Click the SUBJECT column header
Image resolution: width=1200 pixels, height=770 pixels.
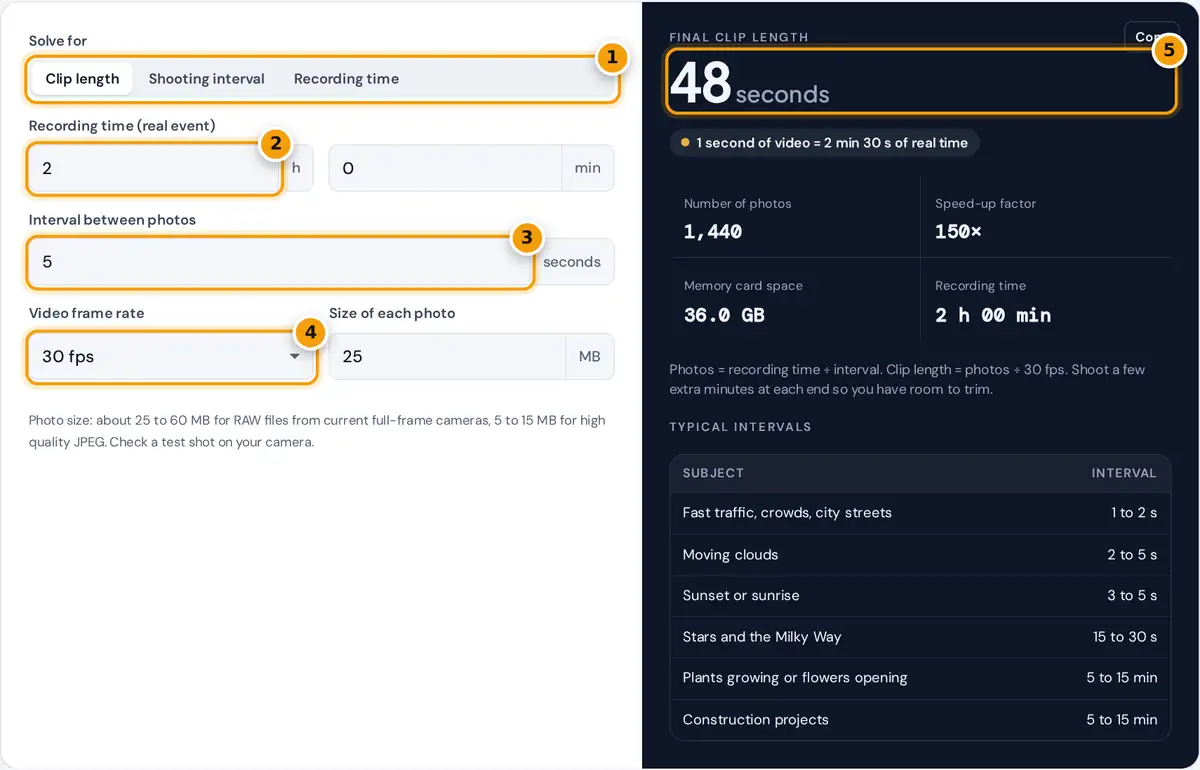[x=713, y=473]
